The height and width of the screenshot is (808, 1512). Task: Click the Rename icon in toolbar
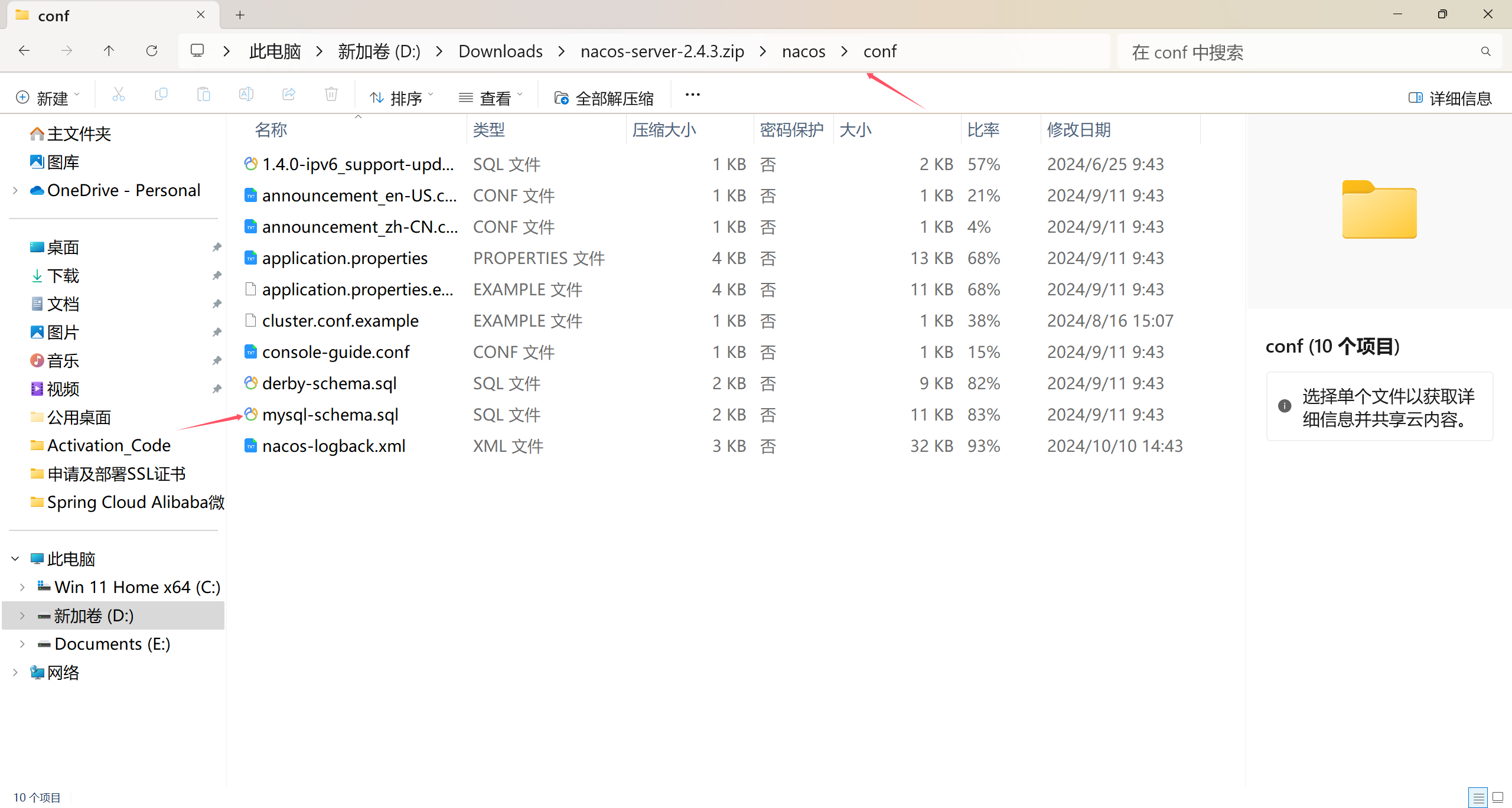[246, 95]
